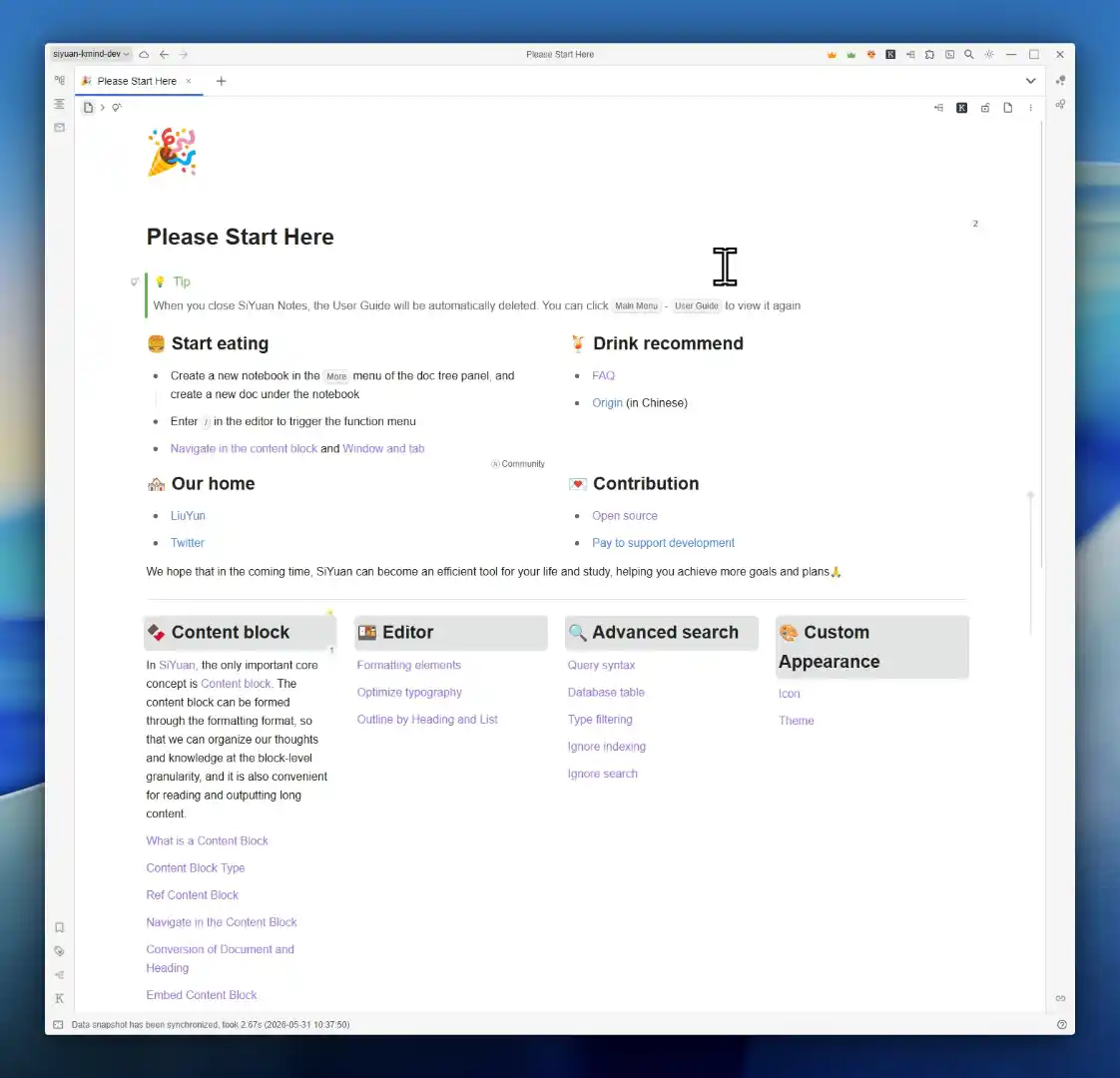The height and width of the screenshot is (1078, 1120).
Task: Open the global graph icon in right dock
Action: coord(1061,104)
